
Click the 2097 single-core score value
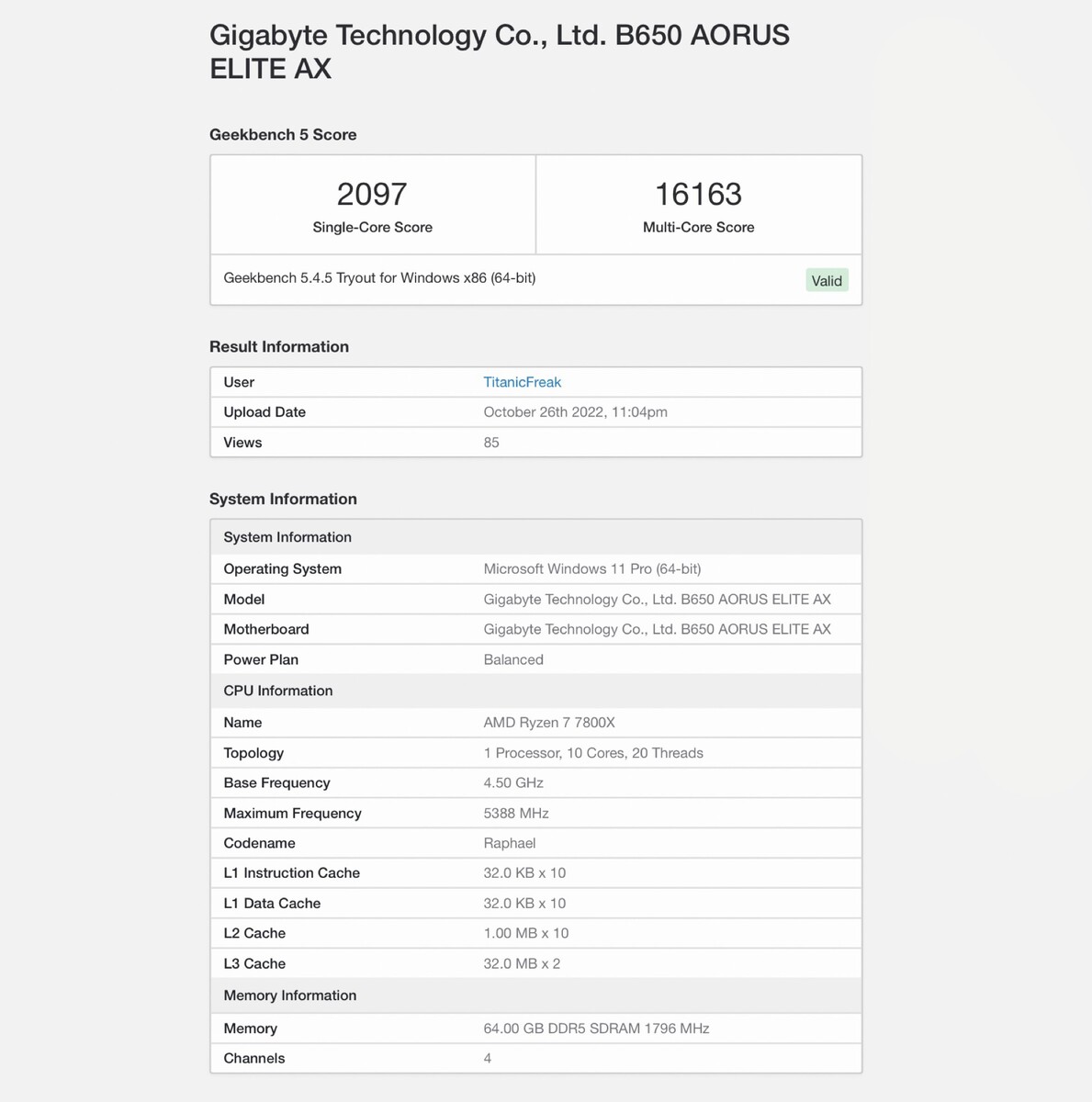(372, 194)
